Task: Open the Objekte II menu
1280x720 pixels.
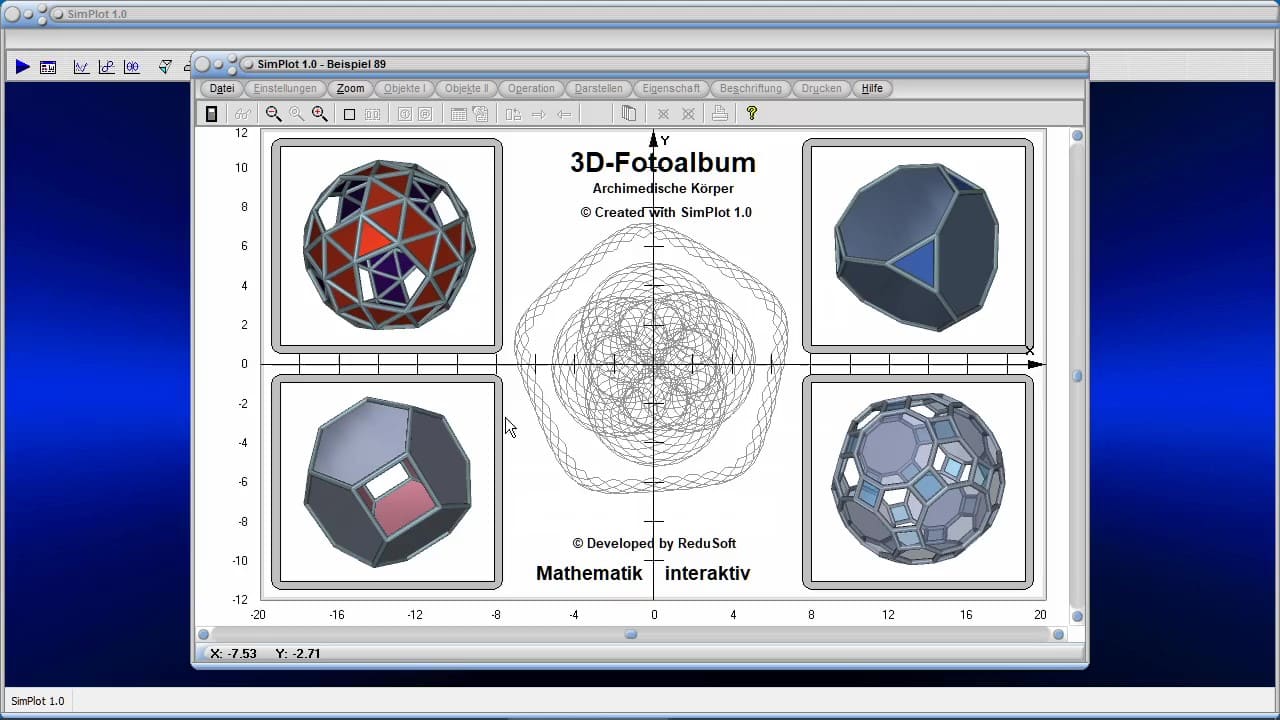Action: 466,89
